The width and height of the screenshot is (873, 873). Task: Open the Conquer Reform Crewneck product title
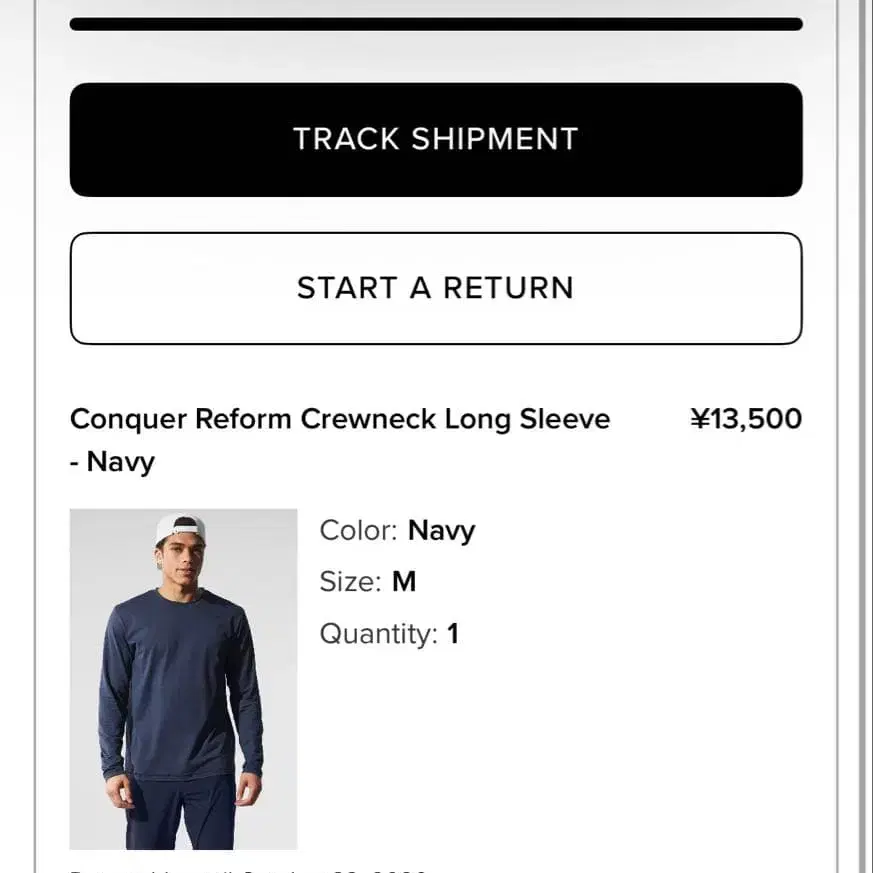(x=340, y=440)
